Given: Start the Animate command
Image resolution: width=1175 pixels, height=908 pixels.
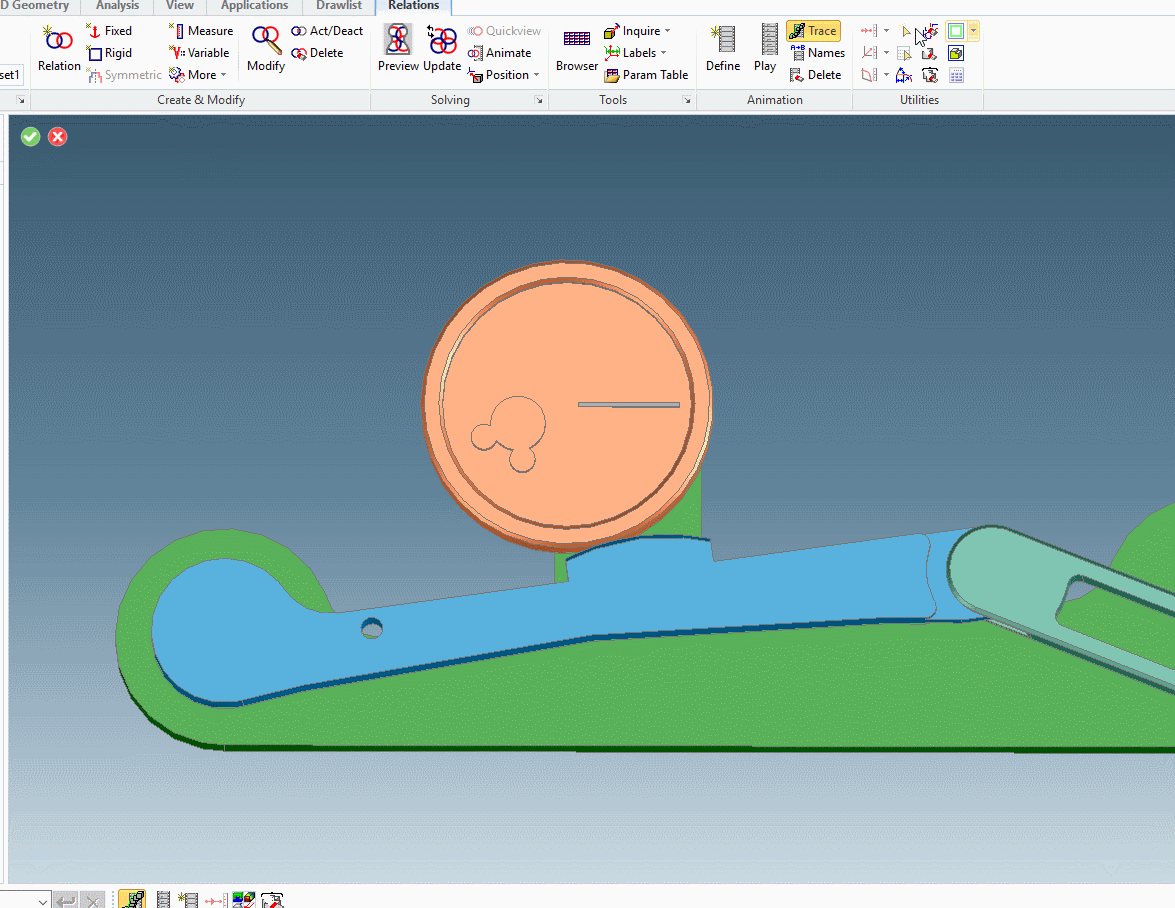Looking at the screenshot, I should [x=499, y=53].
